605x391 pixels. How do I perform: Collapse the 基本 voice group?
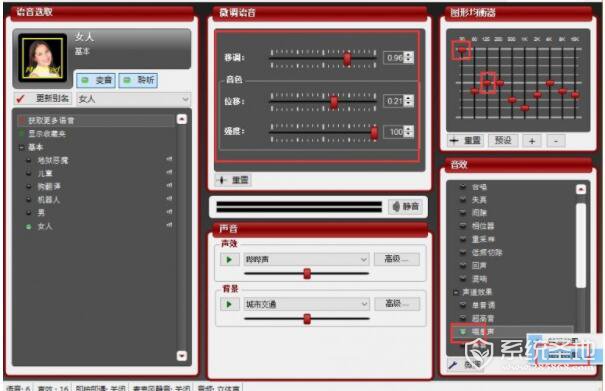point(22,147)
